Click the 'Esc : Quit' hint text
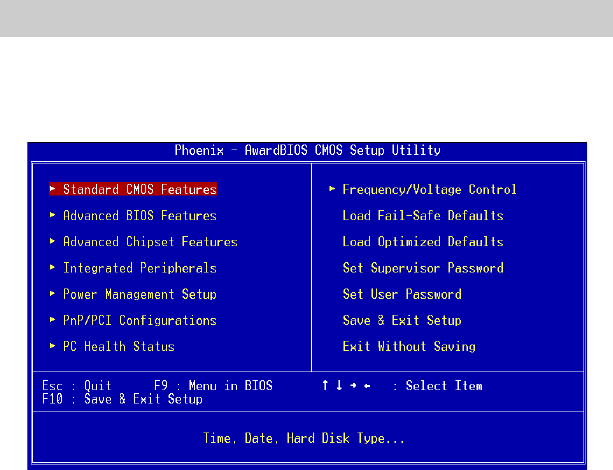Viewport: 613px width, 470px height. (77, 386)
